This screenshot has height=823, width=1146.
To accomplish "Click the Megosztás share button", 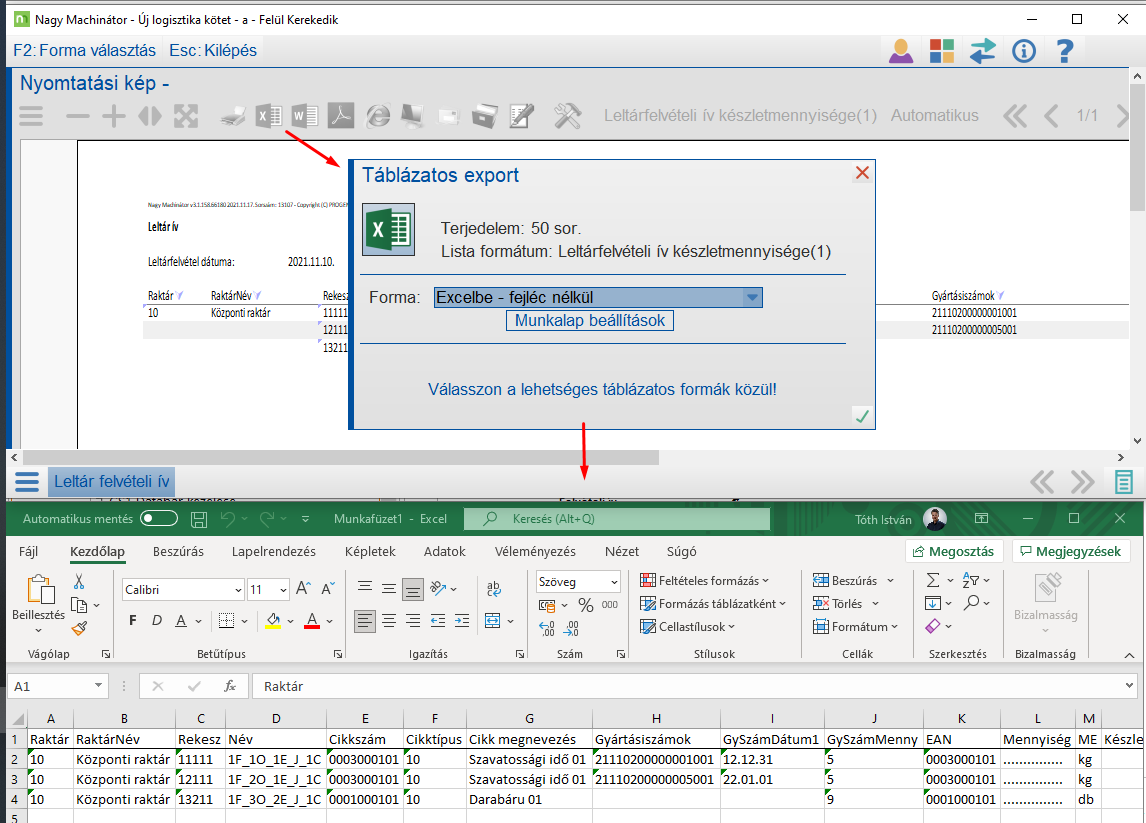I will 954,551.
